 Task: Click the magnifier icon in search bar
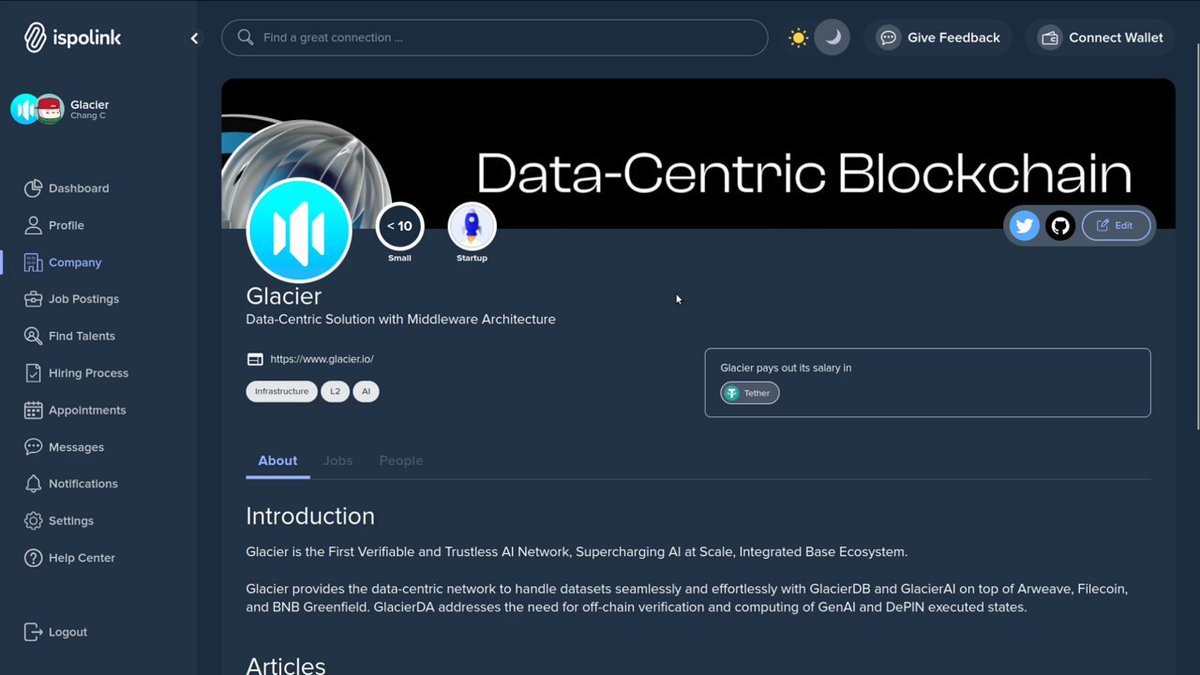pyautogui.click(x=245, y=38)
